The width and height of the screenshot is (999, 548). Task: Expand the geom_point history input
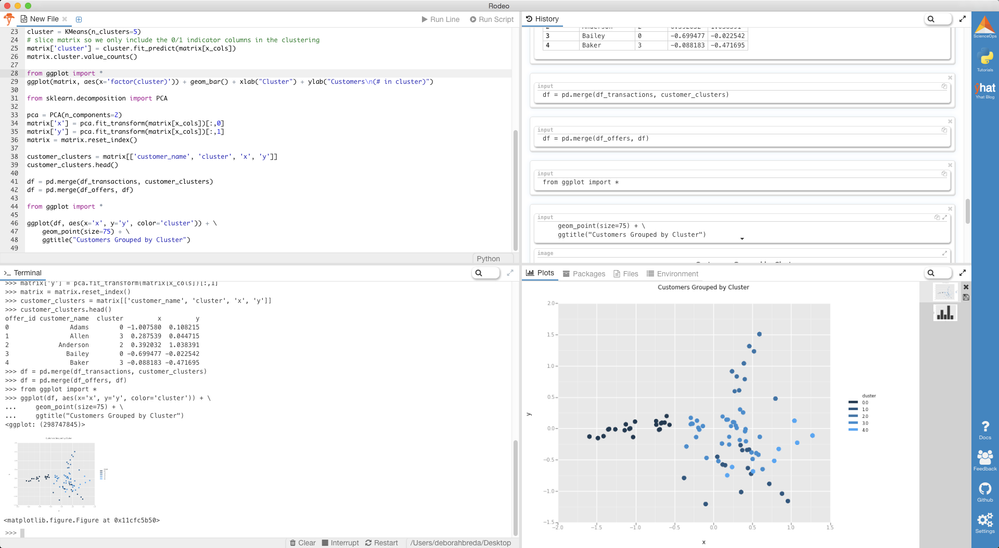[944, 217]
